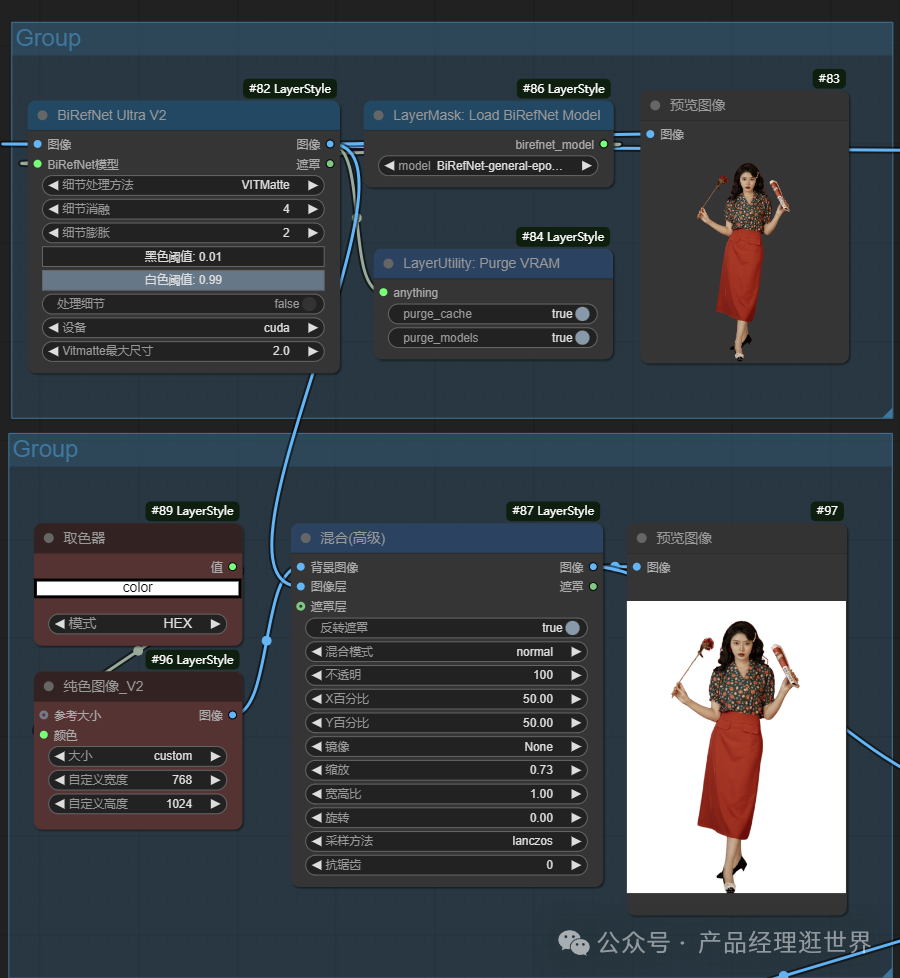Click the #87 LayerStyle badge

pos(553,511)
